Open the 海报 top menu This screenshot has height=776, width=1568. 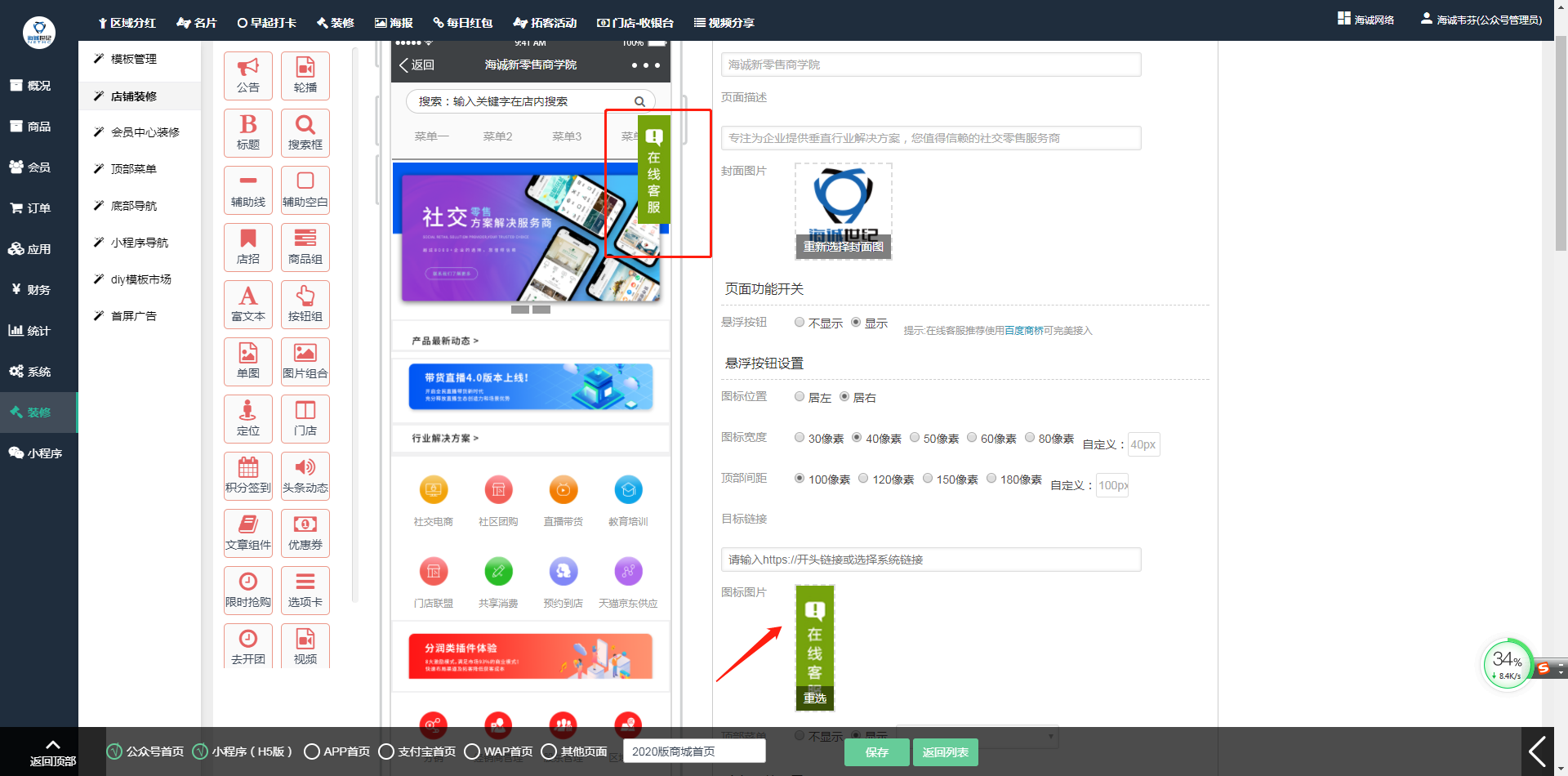[394, 23]
